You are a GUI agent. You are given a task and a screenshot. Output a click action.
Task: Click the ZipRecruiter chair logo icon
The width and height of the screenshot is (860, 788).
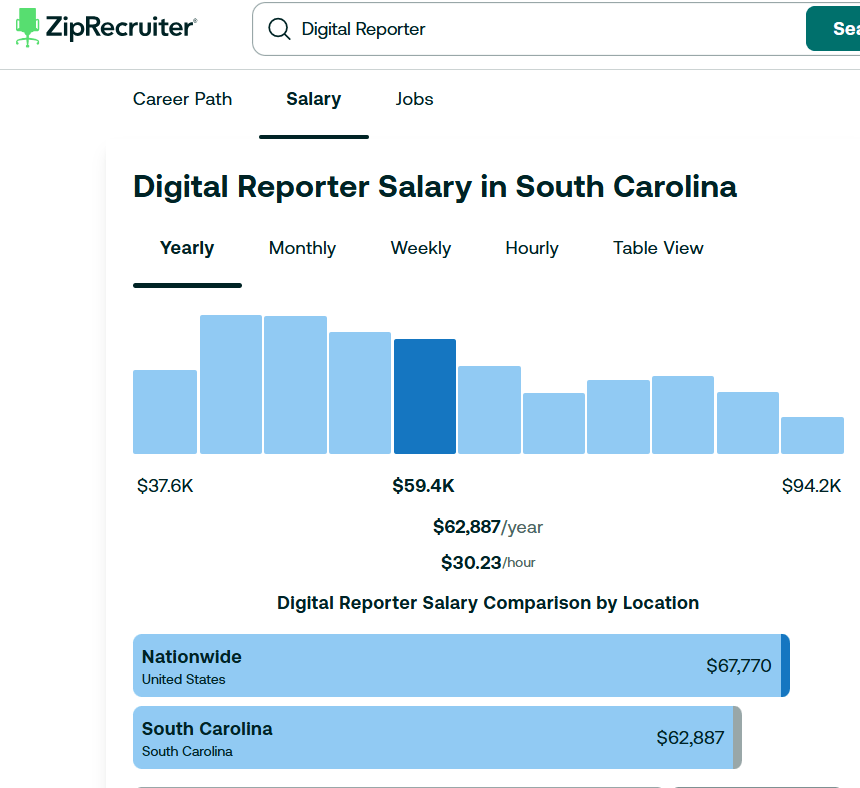(28, 28)
